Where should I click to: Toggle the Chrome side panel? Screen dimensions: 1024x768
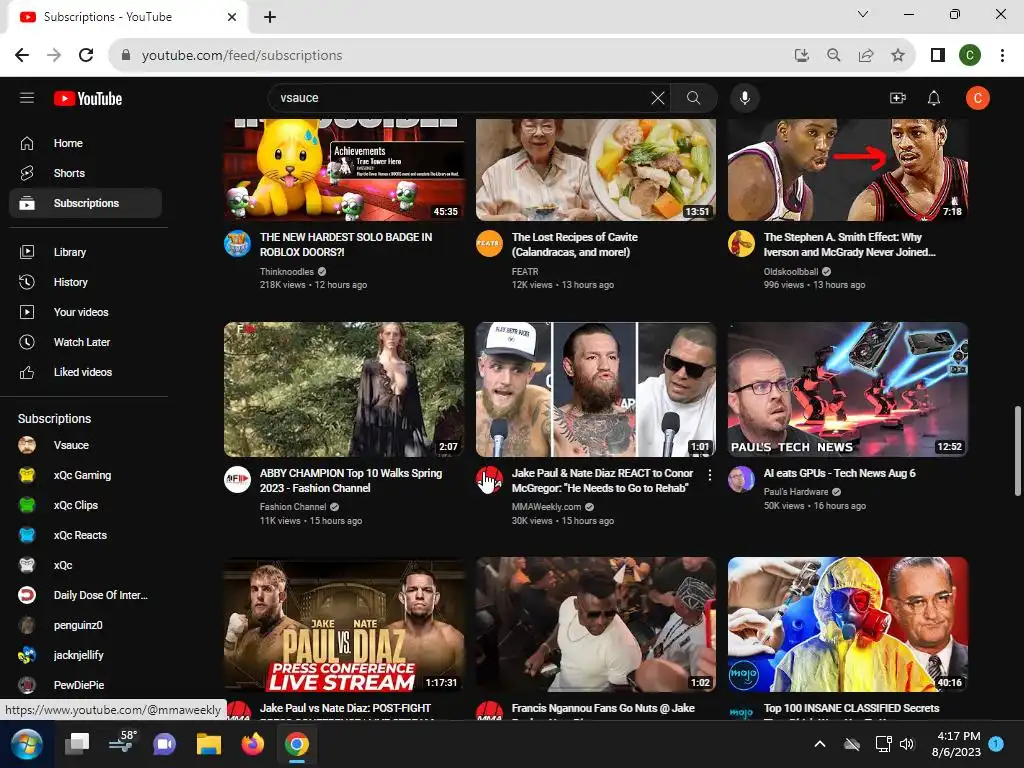[x=938, y=56]
